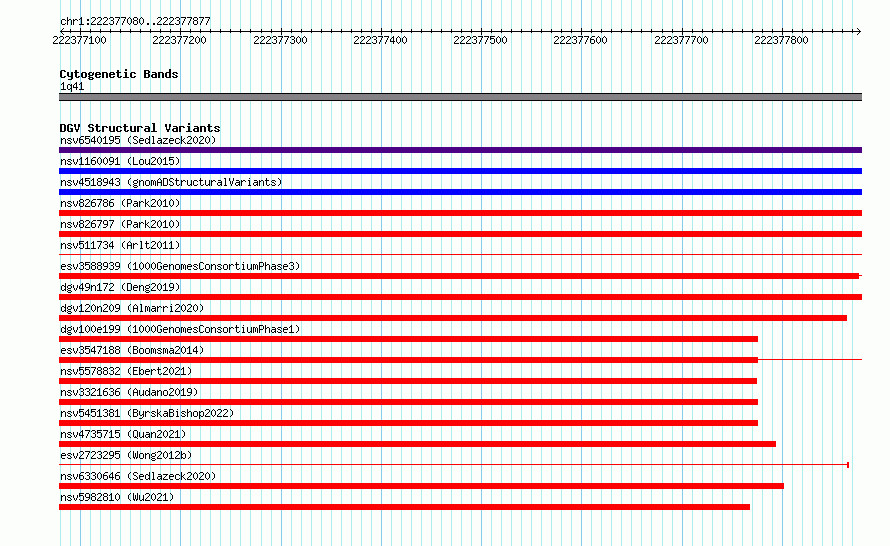Image resolution: width=890 pixels, height=546 pixels.
Task: Open nsv4518943 (gnomADStructuralVariants) label
Action: [x=171, y=182]
